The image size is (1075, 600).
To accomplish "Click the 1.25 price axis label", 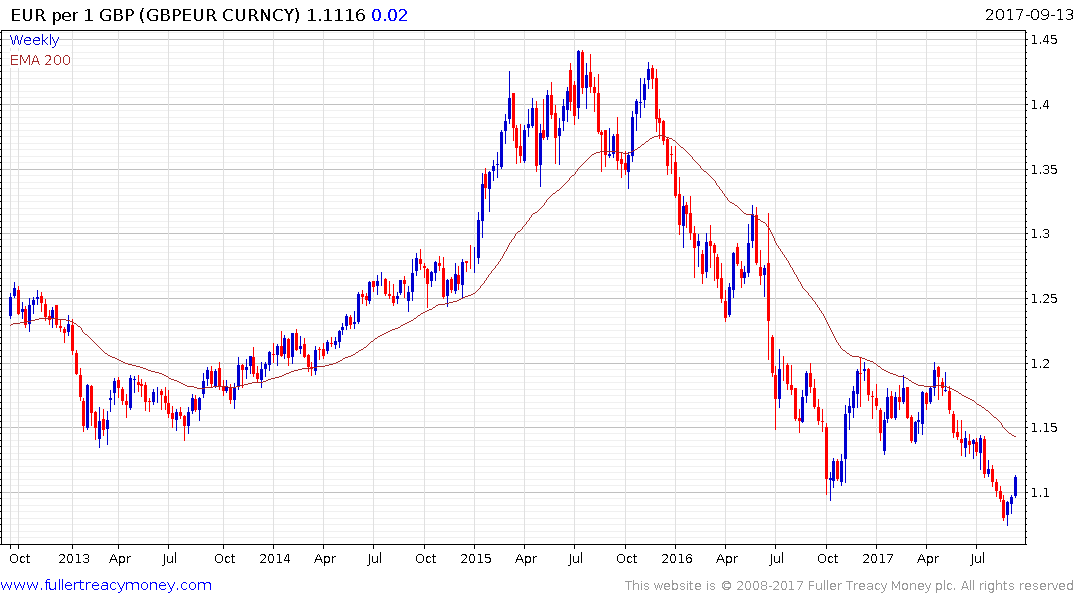I will point(1043,298).
